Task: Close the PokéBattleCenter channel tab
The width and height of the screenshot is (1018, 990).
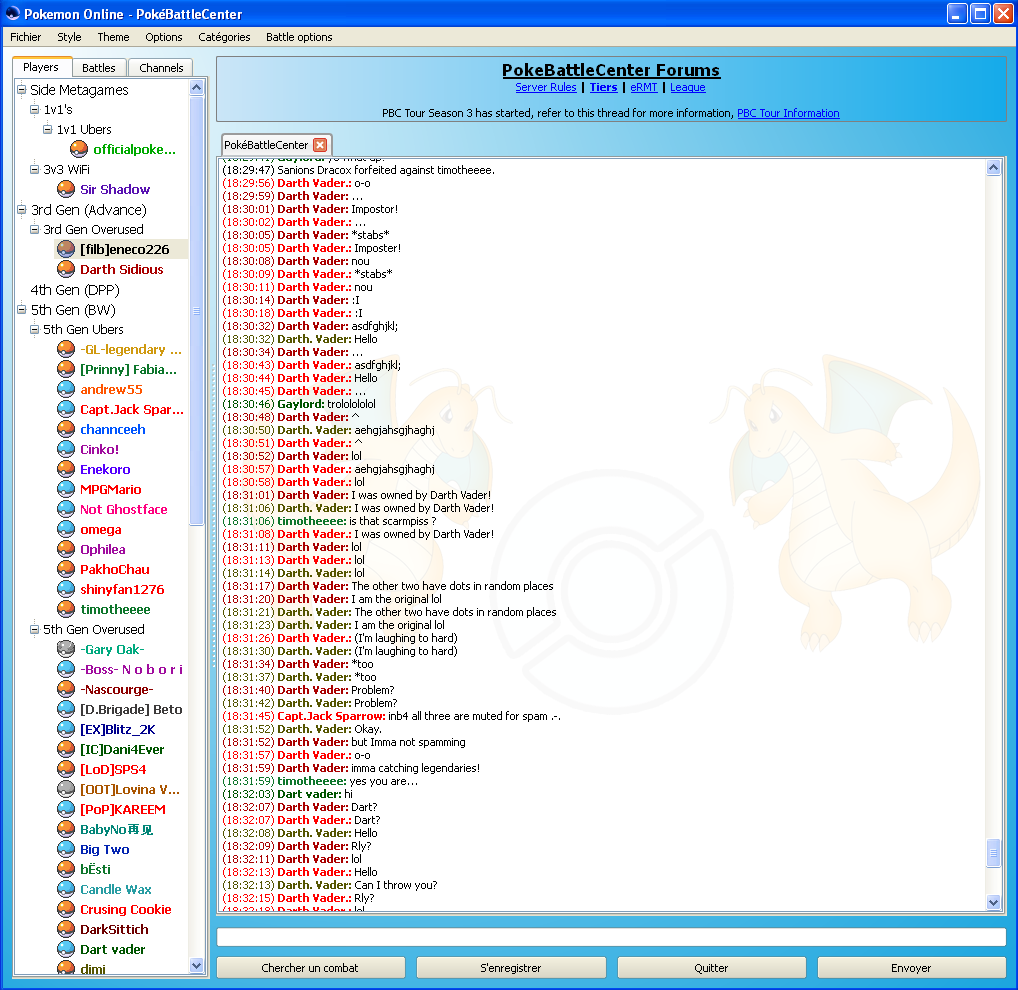Action: click(320, 145)
